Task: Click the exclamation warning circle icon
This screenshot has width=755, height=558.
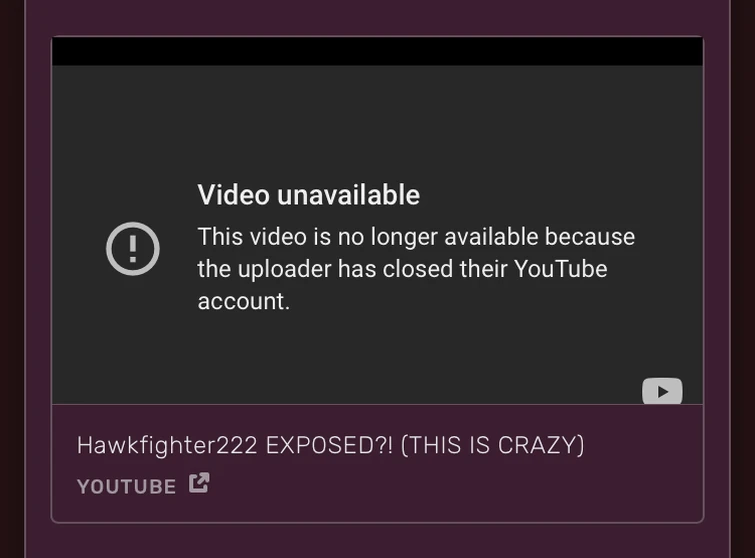Action: [x=133, y=248]
